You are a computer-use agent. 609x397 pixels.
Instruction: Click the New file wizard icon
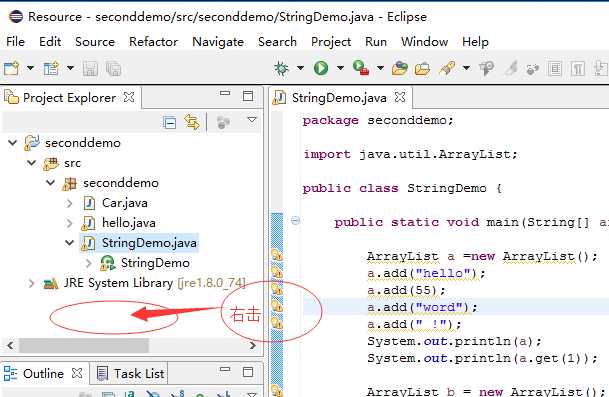pos(11,68)
